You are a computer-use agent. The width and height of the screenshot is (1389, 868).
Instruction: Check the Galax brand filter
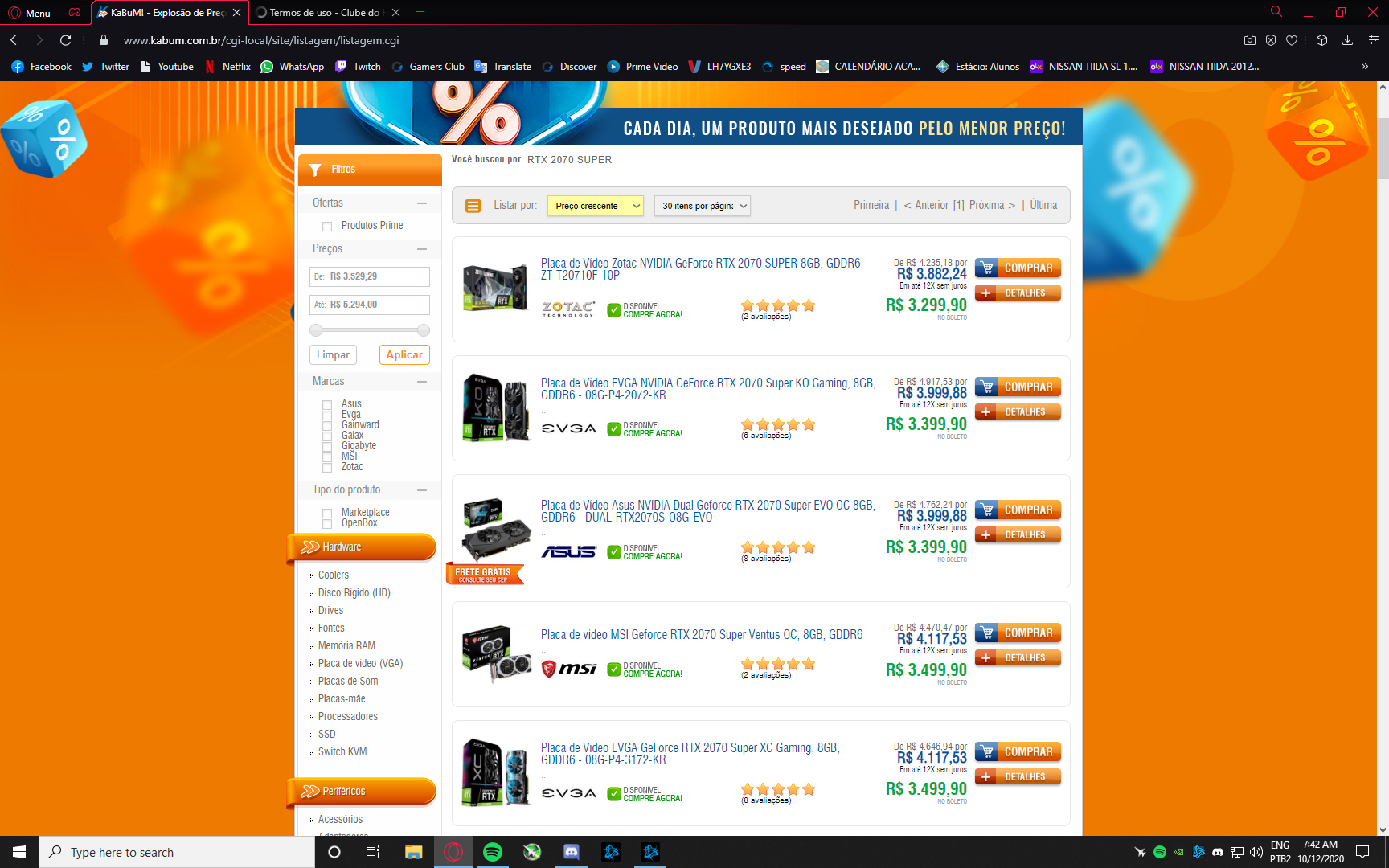click(x=327, y=436)
